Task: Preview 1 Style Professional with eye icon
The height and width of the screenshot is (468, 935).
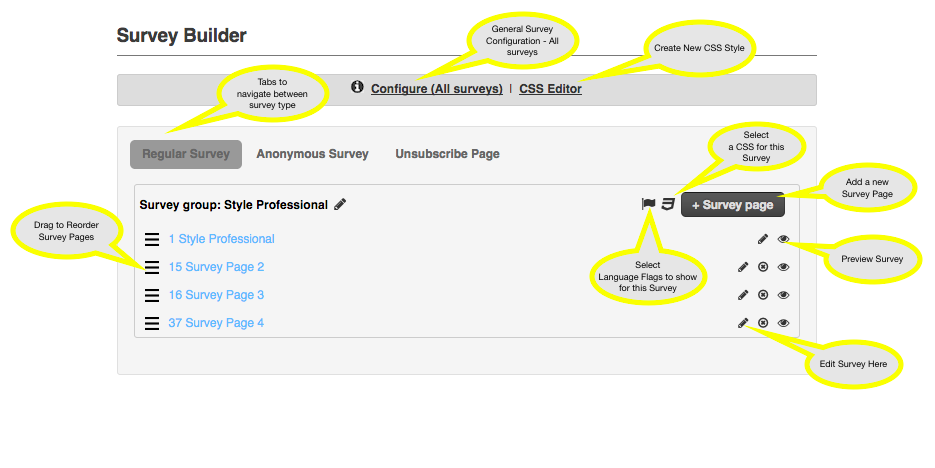Action: 784,239
